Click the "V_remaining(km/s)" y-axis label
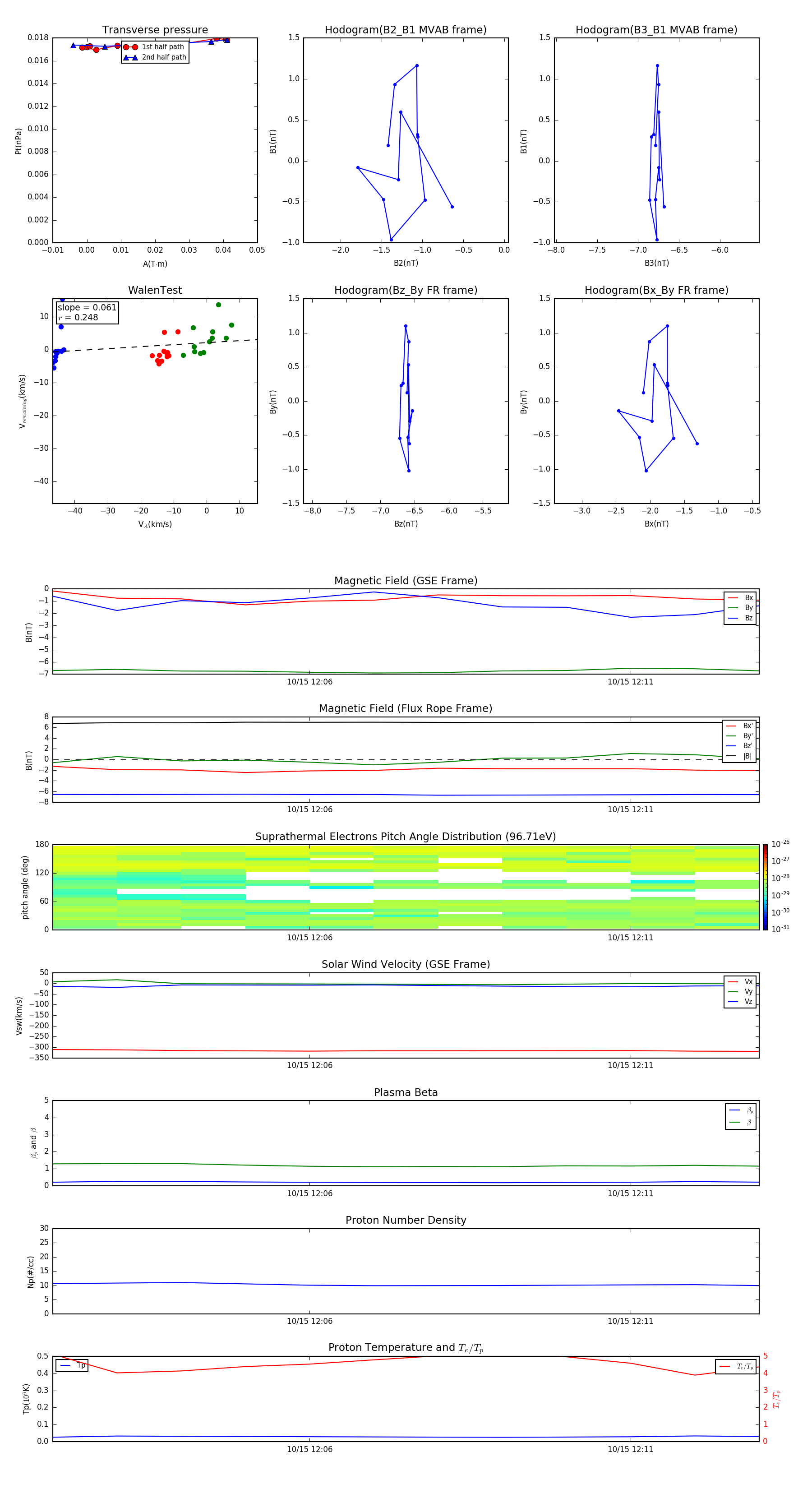Image resolution: width=812 pixels, height=1489 pixels. click(23, 401)
